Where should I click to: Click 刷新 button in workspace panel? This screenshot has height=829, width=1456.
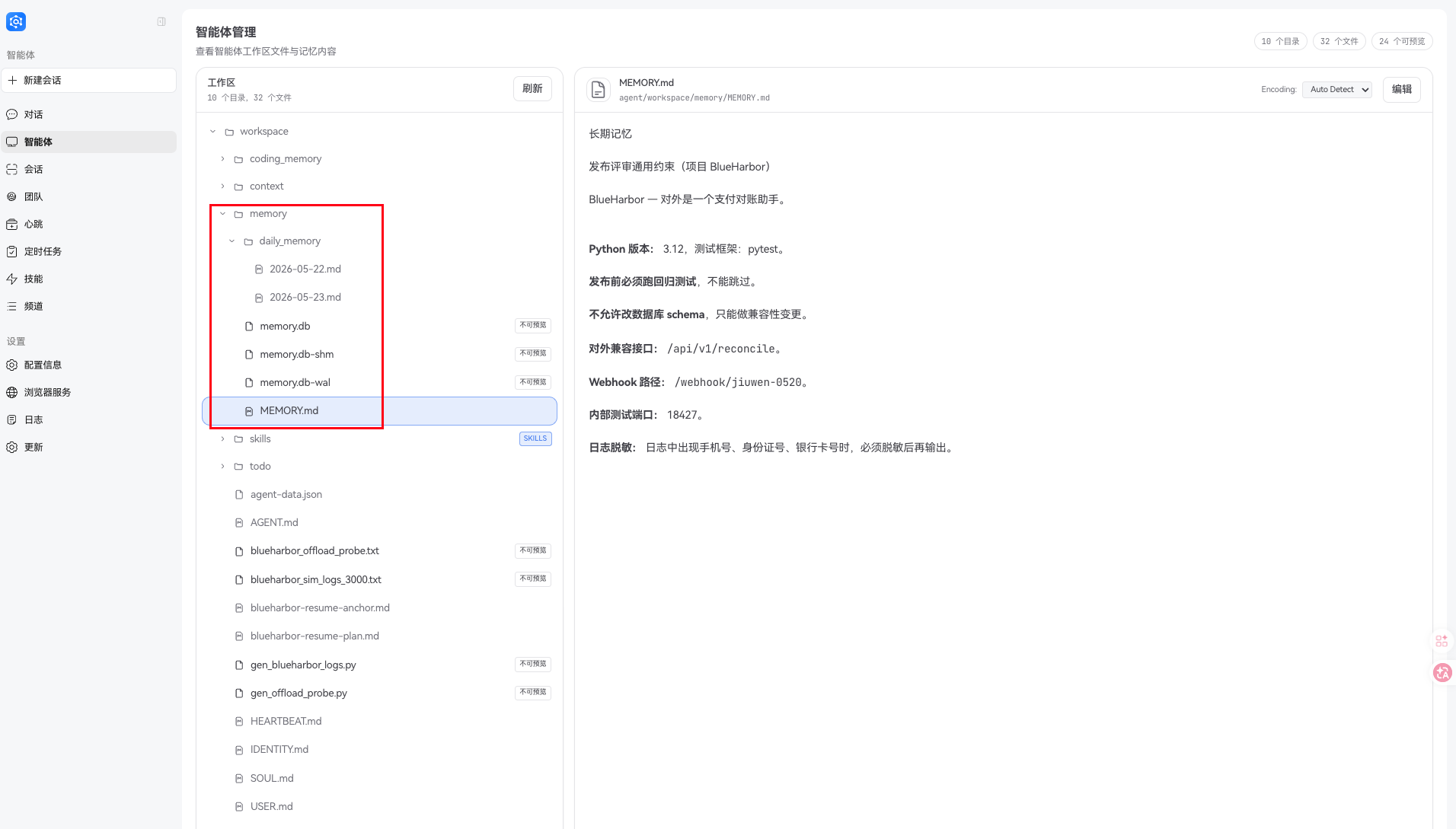[532, 89]
